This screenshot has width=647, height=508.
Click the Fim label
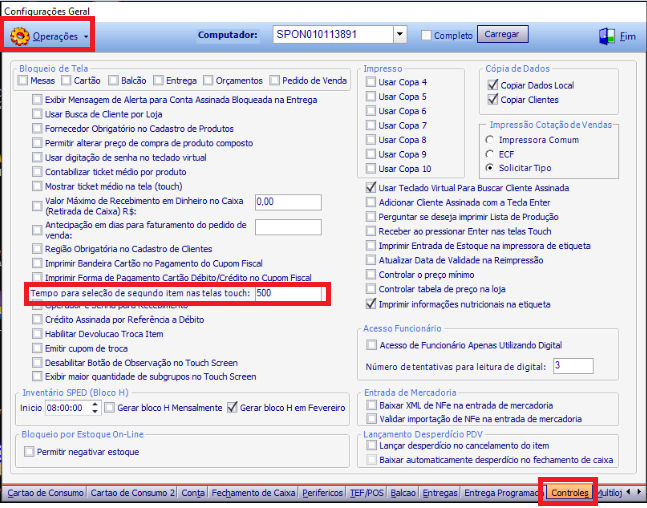[628, 37]
